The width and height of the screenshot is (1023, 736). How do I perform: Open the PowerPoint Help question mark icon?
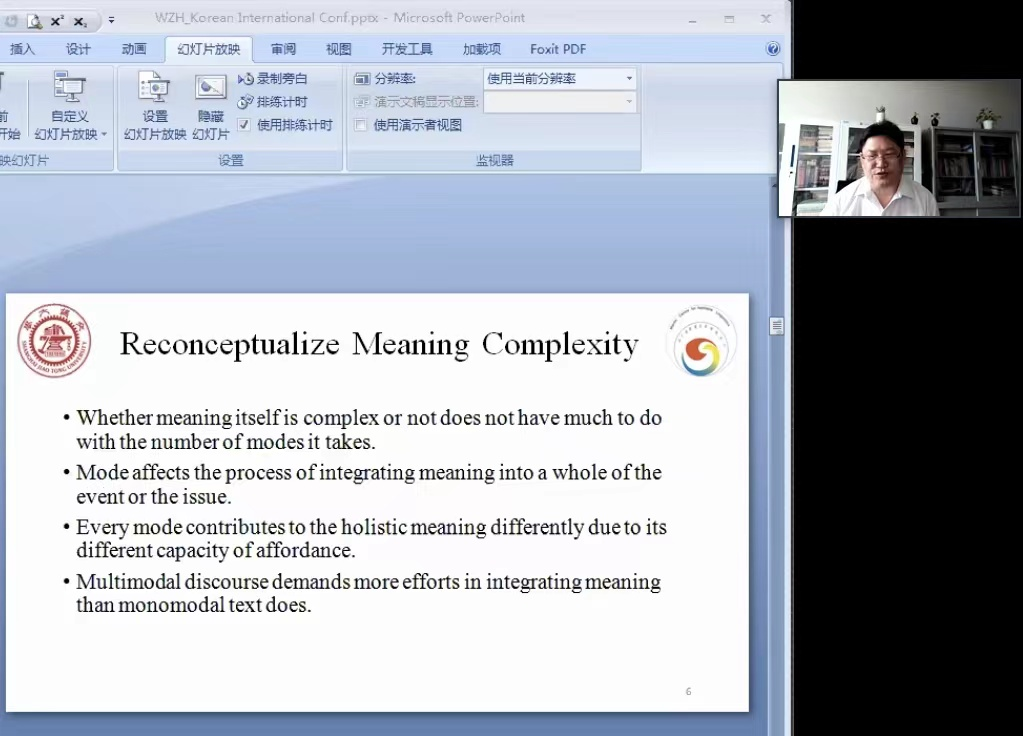772,49
